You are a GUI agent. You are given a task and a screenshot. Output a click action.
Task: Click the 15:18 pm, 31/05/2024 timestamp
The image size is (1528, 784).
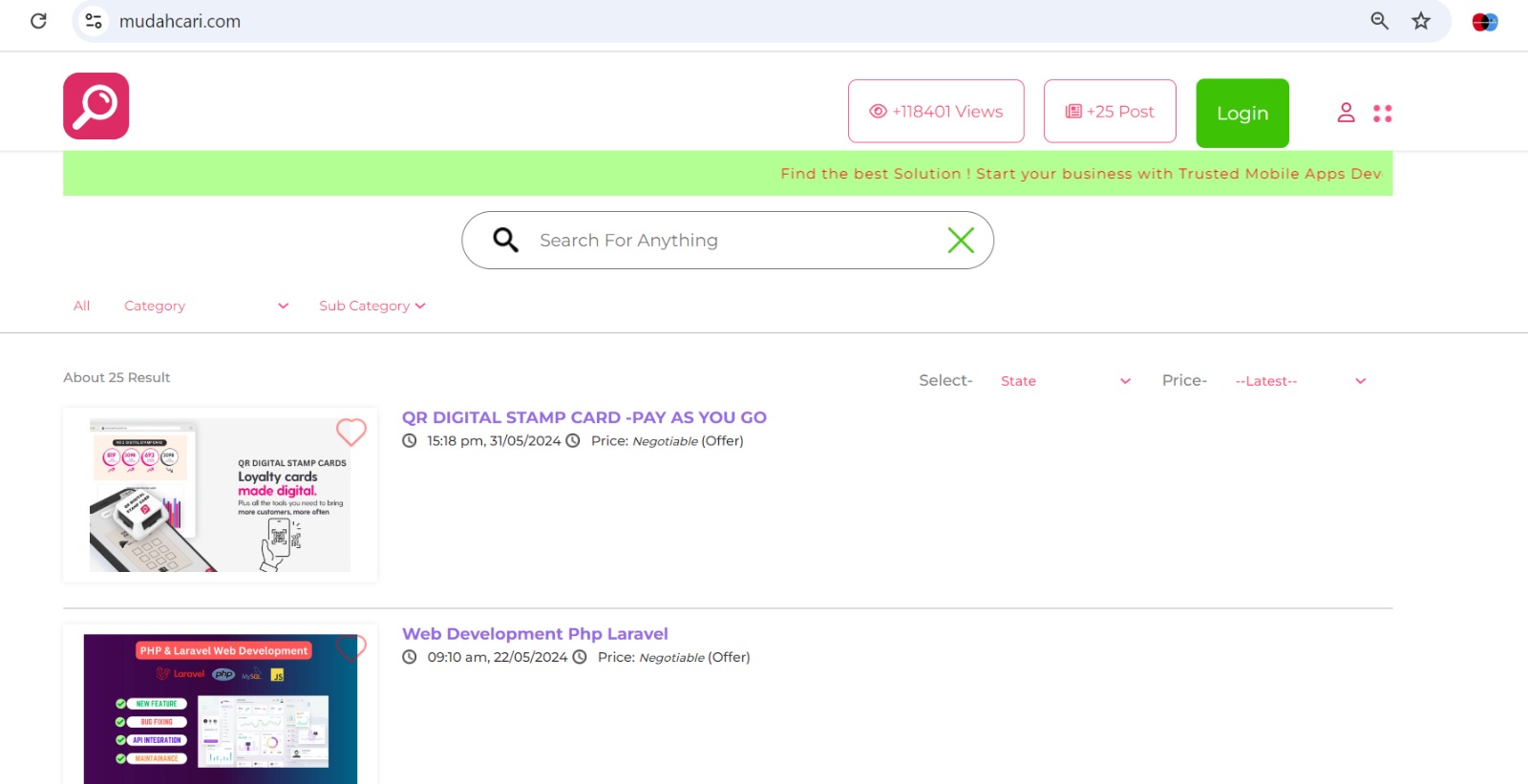coord(494,441)
